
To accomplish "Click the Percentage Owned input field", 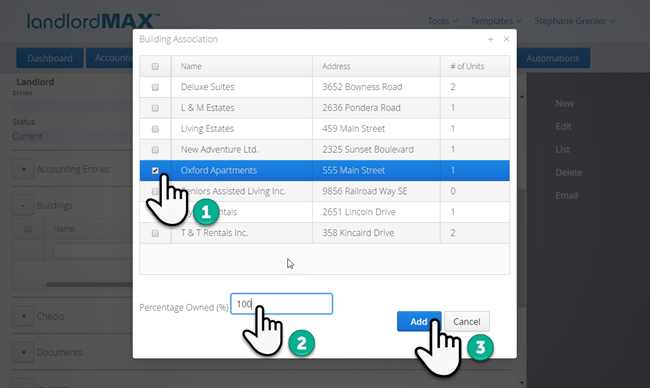I will [x=281, y=304].
